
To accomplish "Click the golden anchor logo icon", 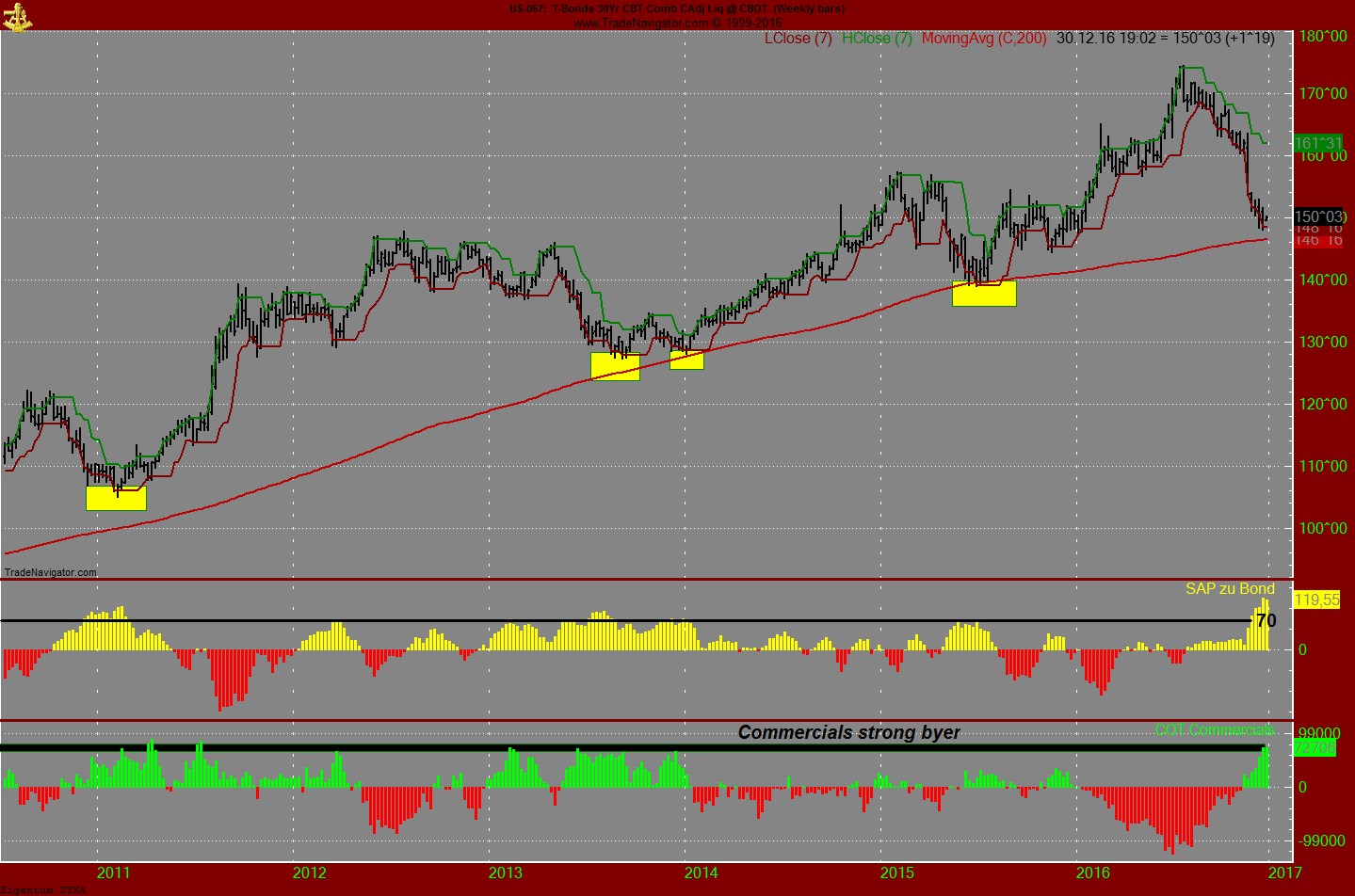I will pyautogui.click(x=19, y=17).
